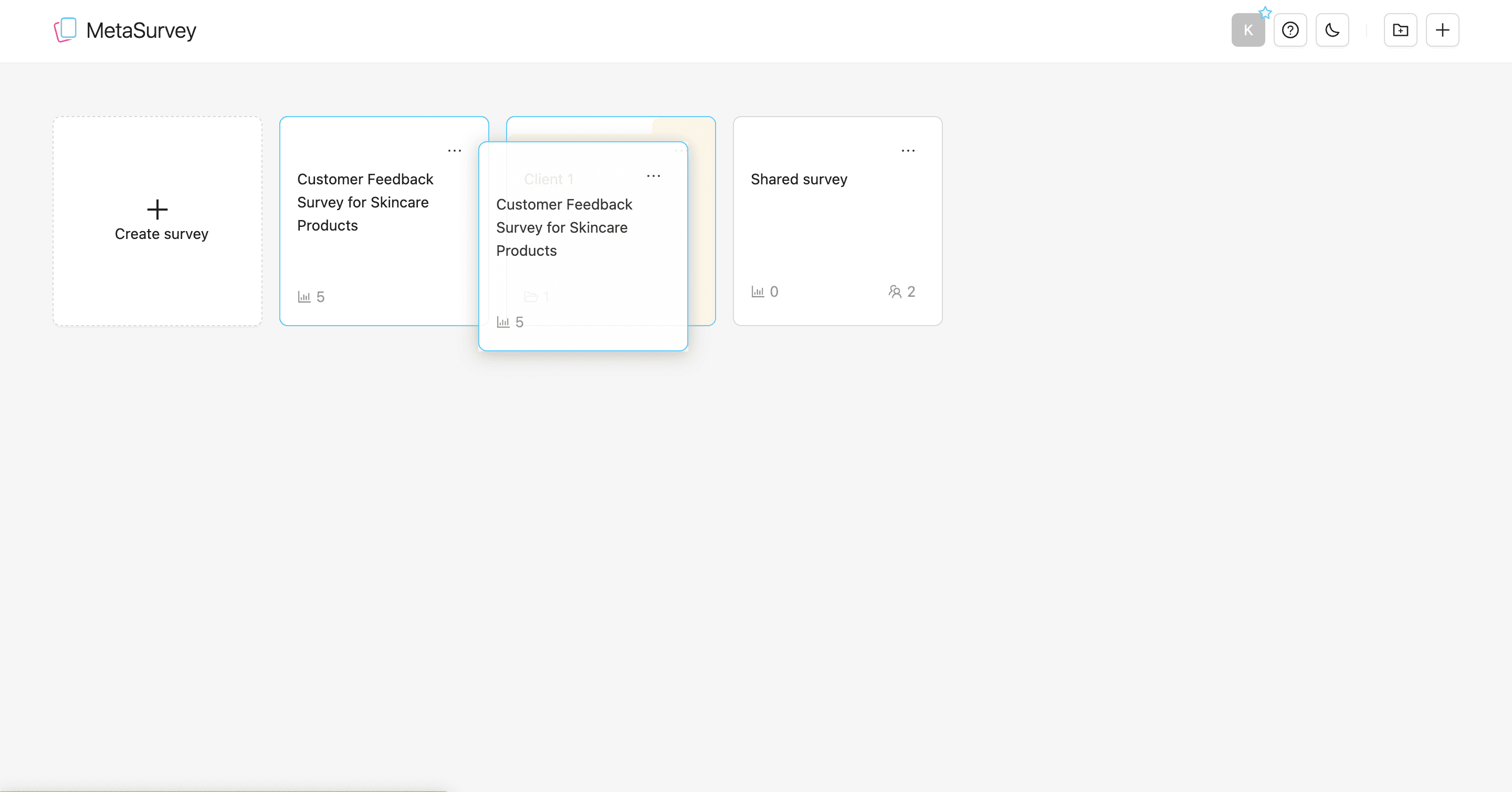The height and width of the screenshot is (792, 1512).
Task: Open the options menu on the dragged survey card
Action: tap(654, 176)
